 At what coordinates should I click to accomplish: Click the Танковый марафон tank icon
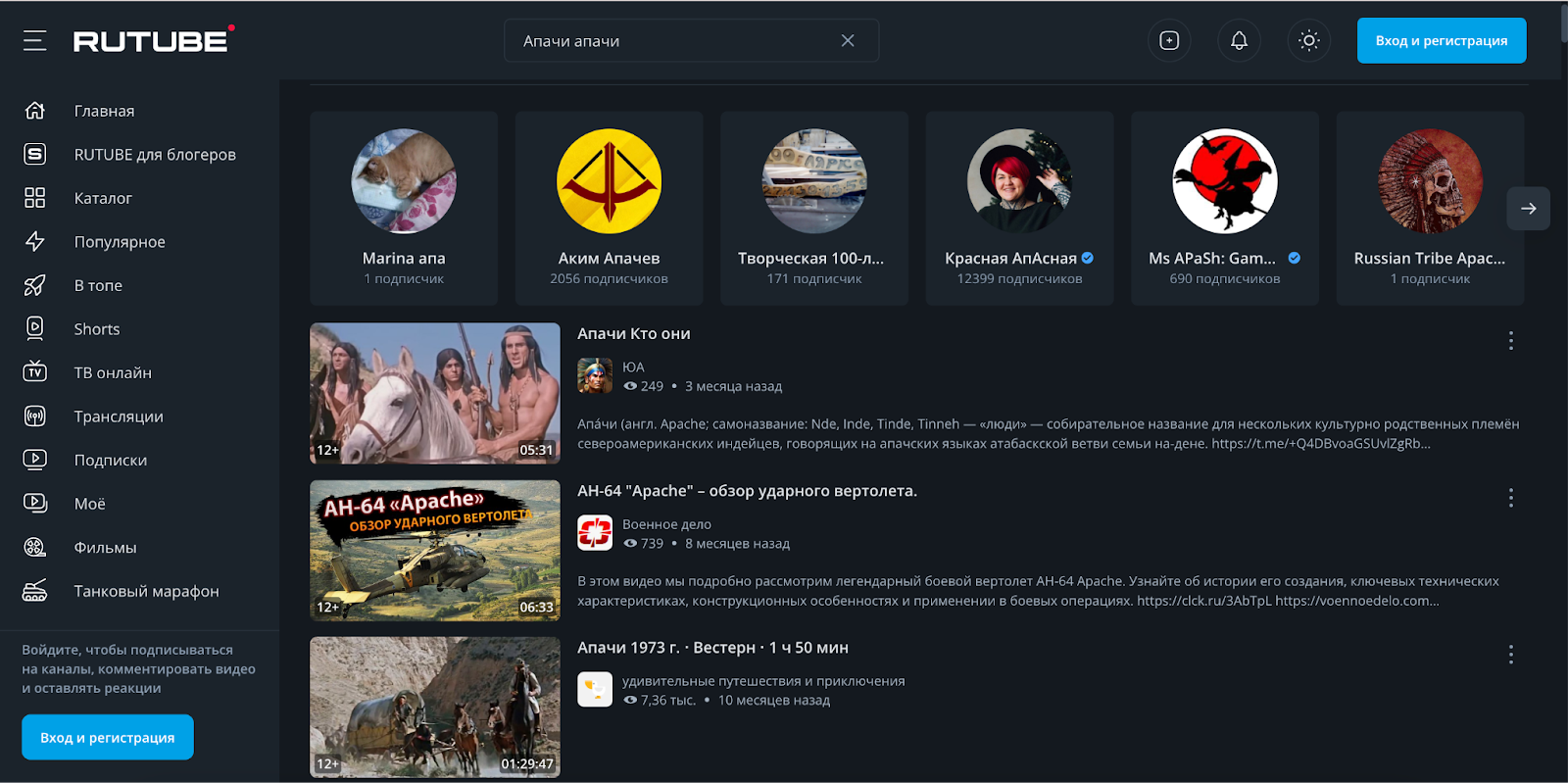pos(35,591)
